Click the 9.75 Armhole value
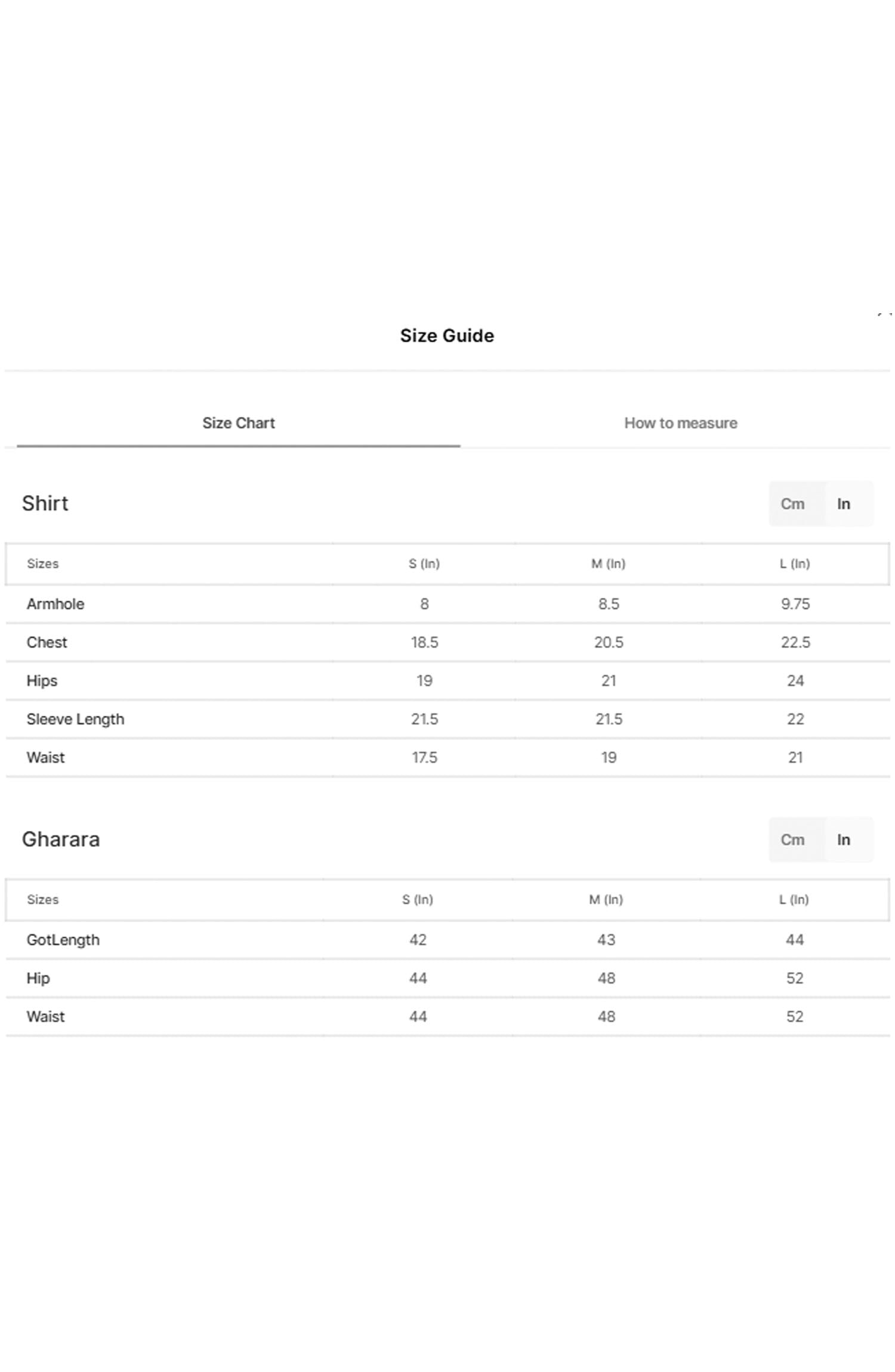The height and width of the screenshot is (1372, 895). [795, 604]
